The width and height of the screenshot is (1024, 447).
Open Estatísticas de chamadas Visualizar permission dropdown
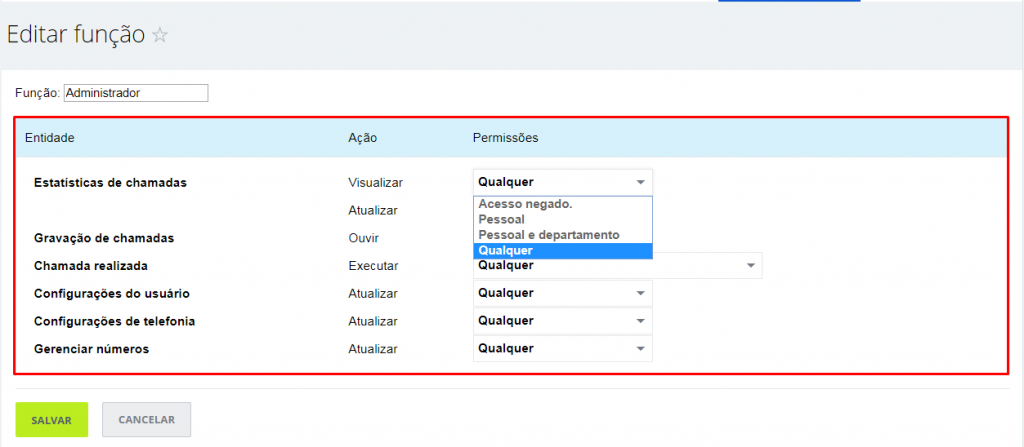(562, 182)
